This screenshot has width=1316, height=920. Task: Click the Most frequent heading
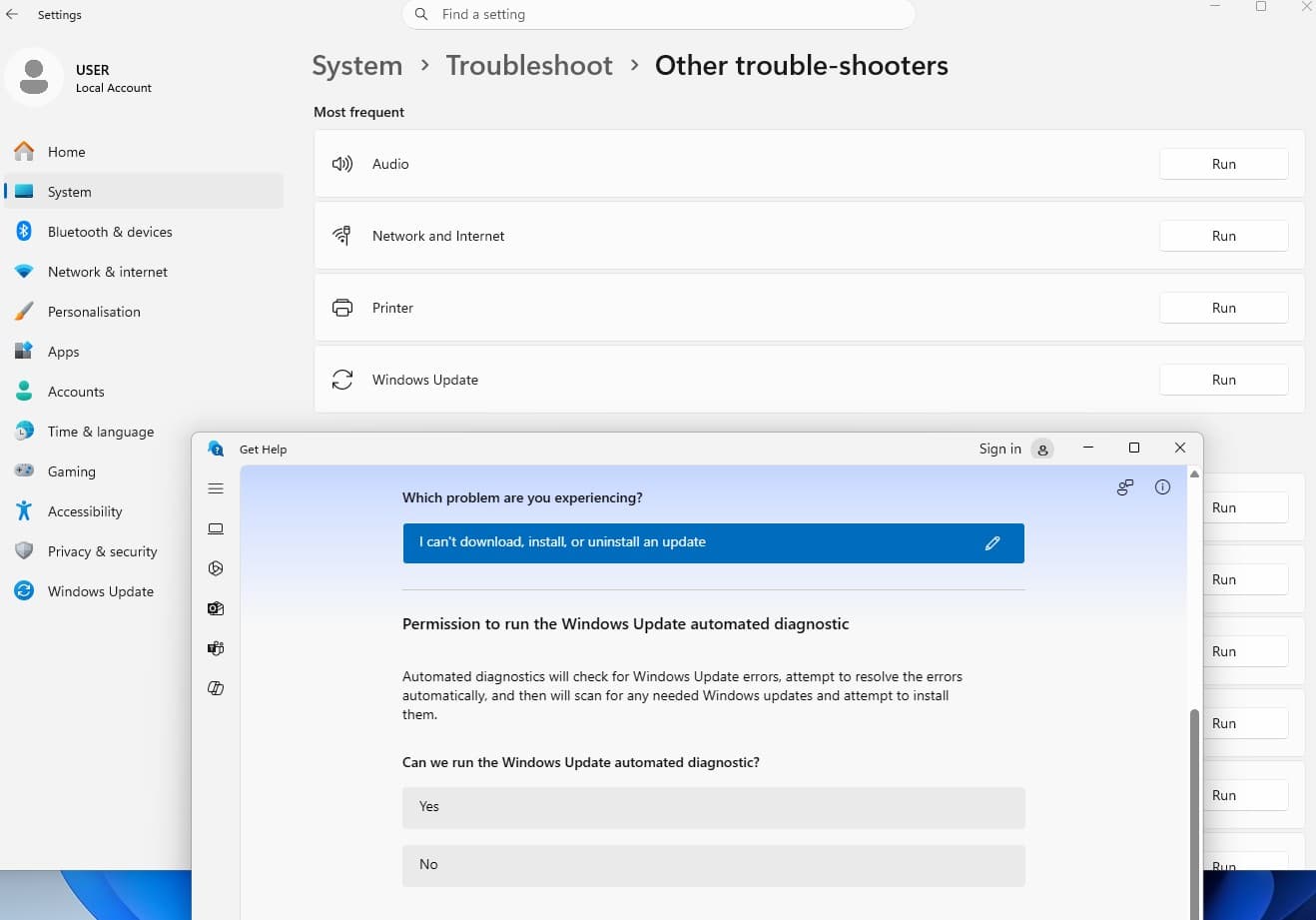tap(358, 112)
